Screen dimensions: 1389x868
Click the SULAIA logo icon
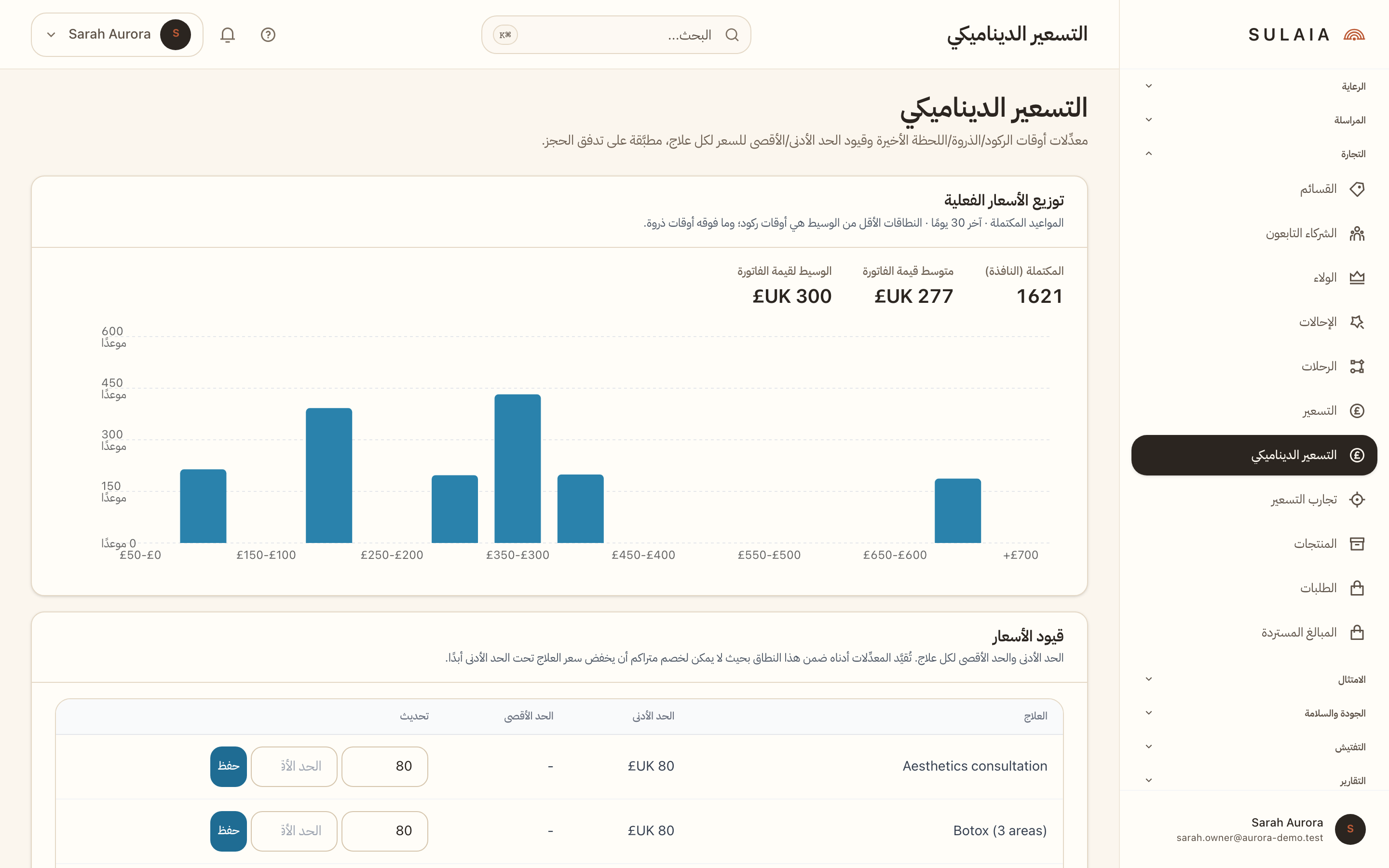[1354, 35]
